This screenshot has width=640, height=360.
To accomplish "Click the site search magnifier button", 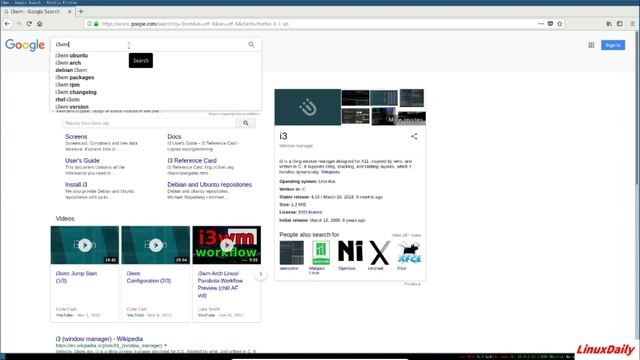I will [x=246, y=123].
